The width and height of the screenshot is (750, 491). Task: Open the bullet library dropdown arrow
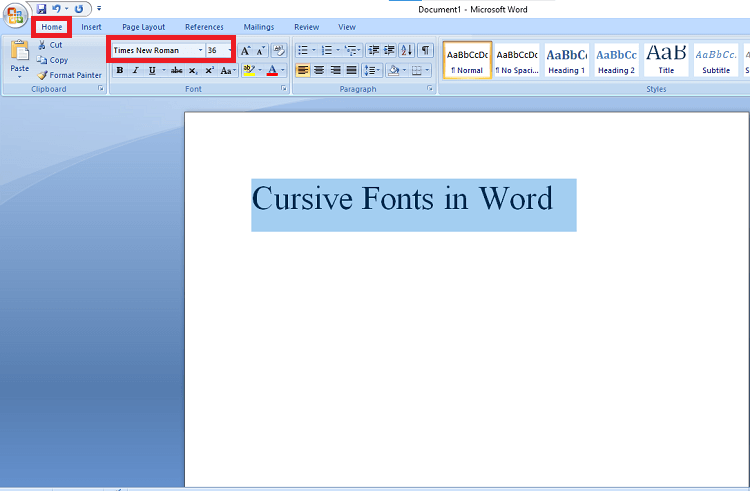(x=314, y=50)
